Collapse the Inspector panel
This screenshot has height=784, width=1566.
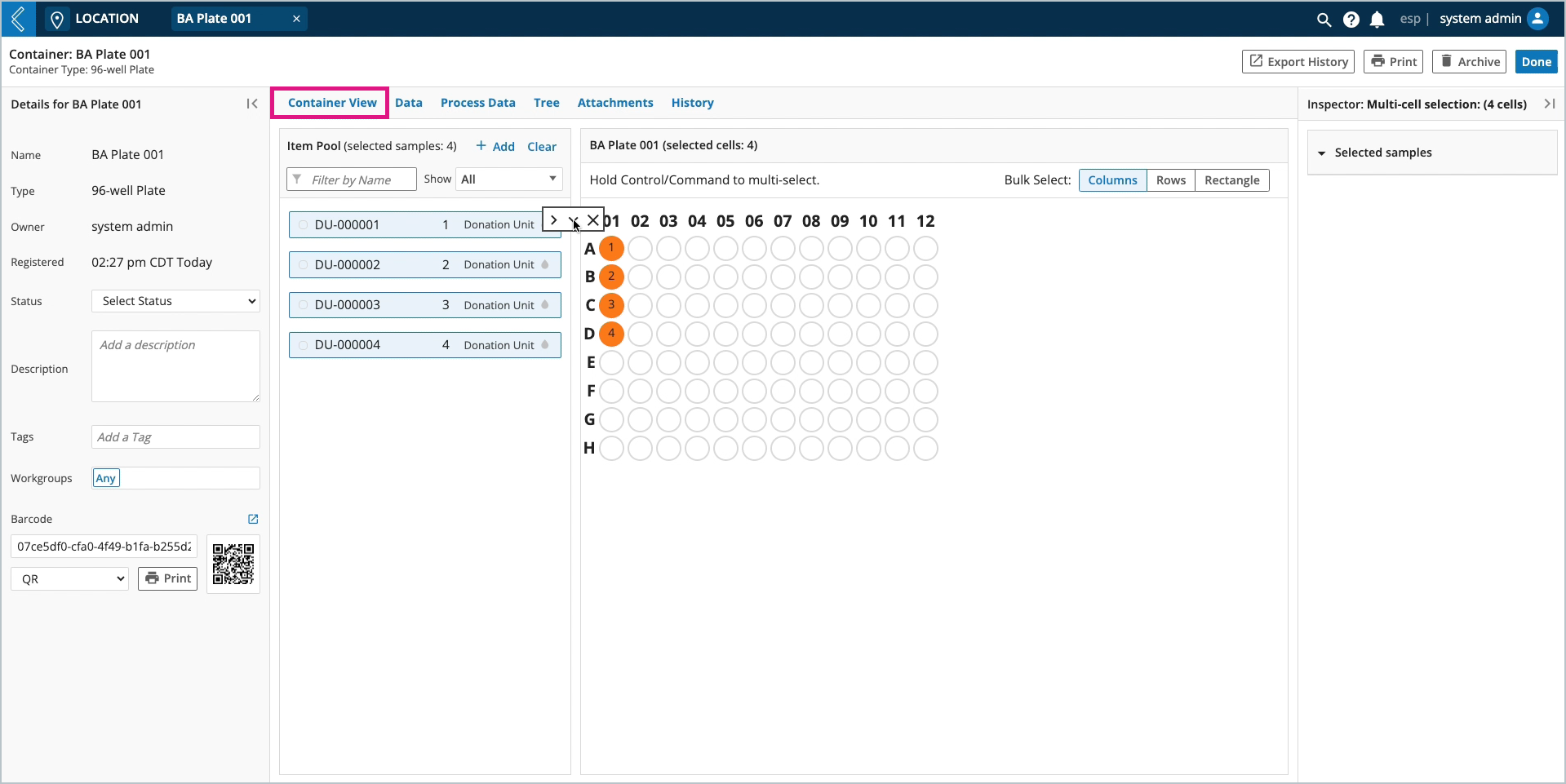coord(1550,104)
